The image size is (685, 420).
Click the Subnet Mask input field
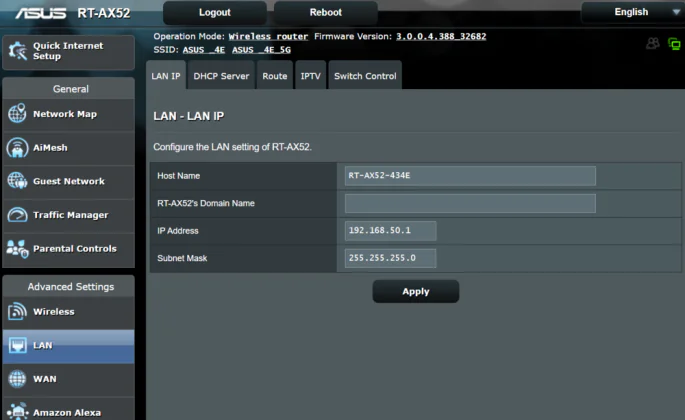[391, 258]
